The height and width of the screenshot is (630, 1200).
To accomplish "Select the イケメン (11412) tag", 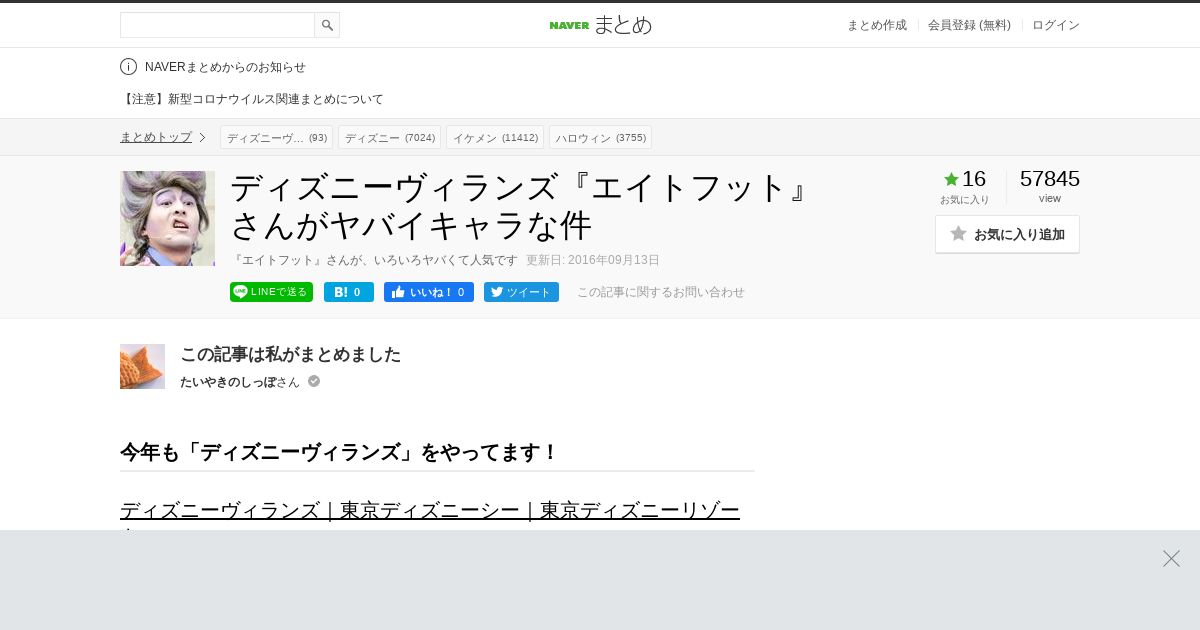I will click(x=495, y=137).
